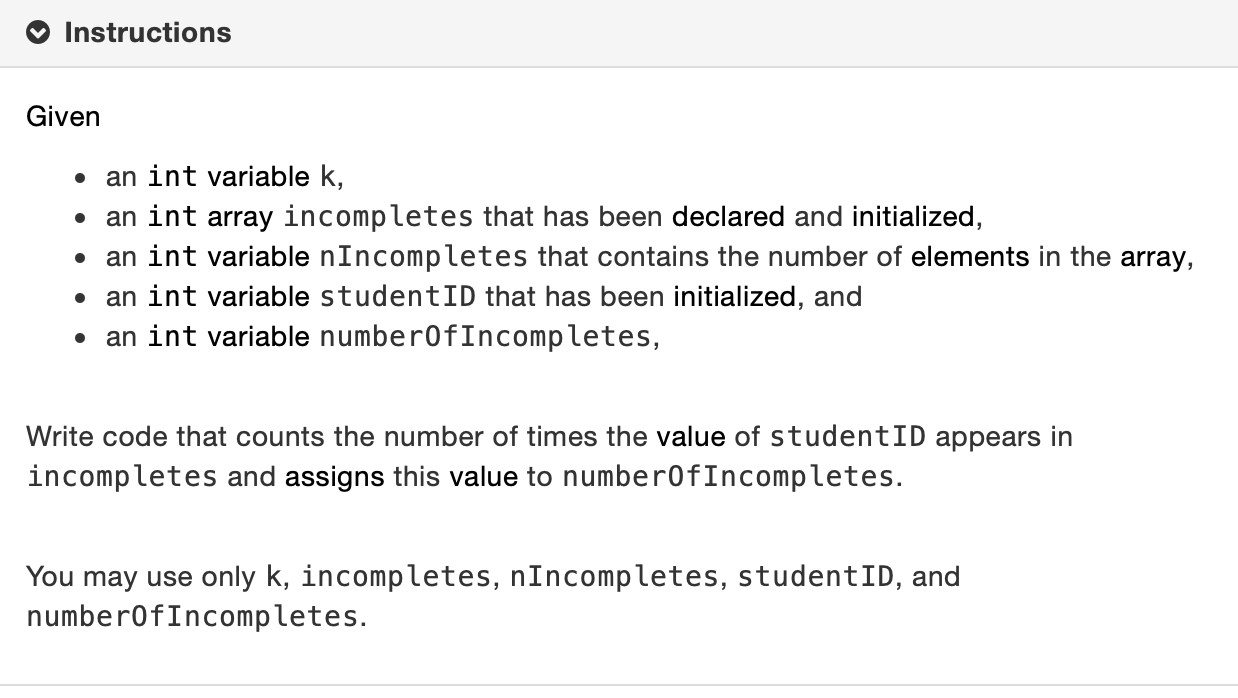Click "int" keyword in the variable k bullet
The width and height of the screenshot is (1238, 698).
(x=173, y=176)
